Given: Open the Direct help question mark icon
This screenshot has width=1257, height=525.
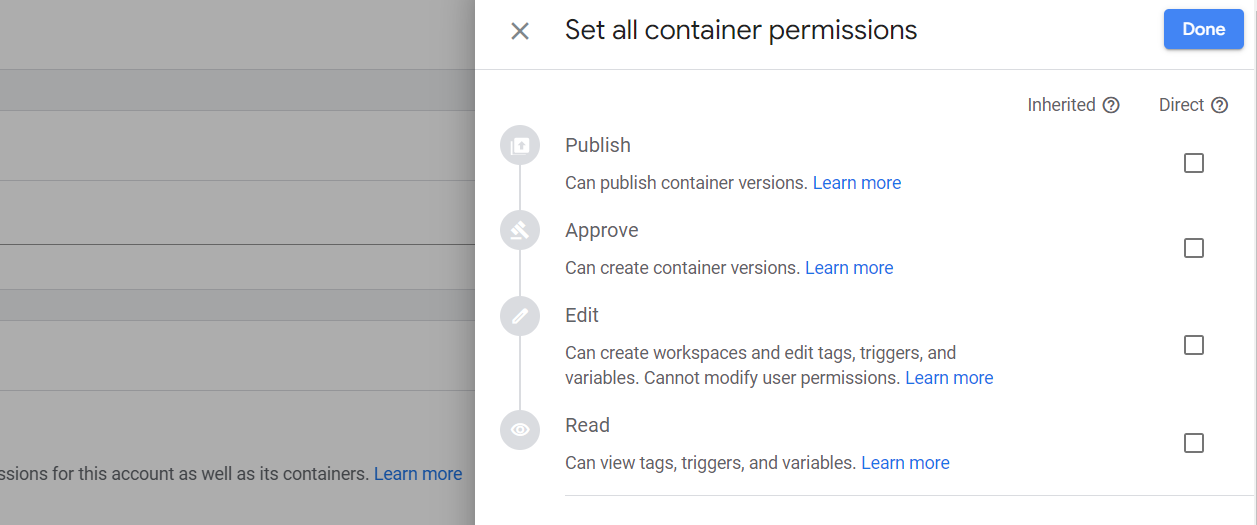Looking at the screenshot, I should pyautogui.click(x=1219, y=105).
